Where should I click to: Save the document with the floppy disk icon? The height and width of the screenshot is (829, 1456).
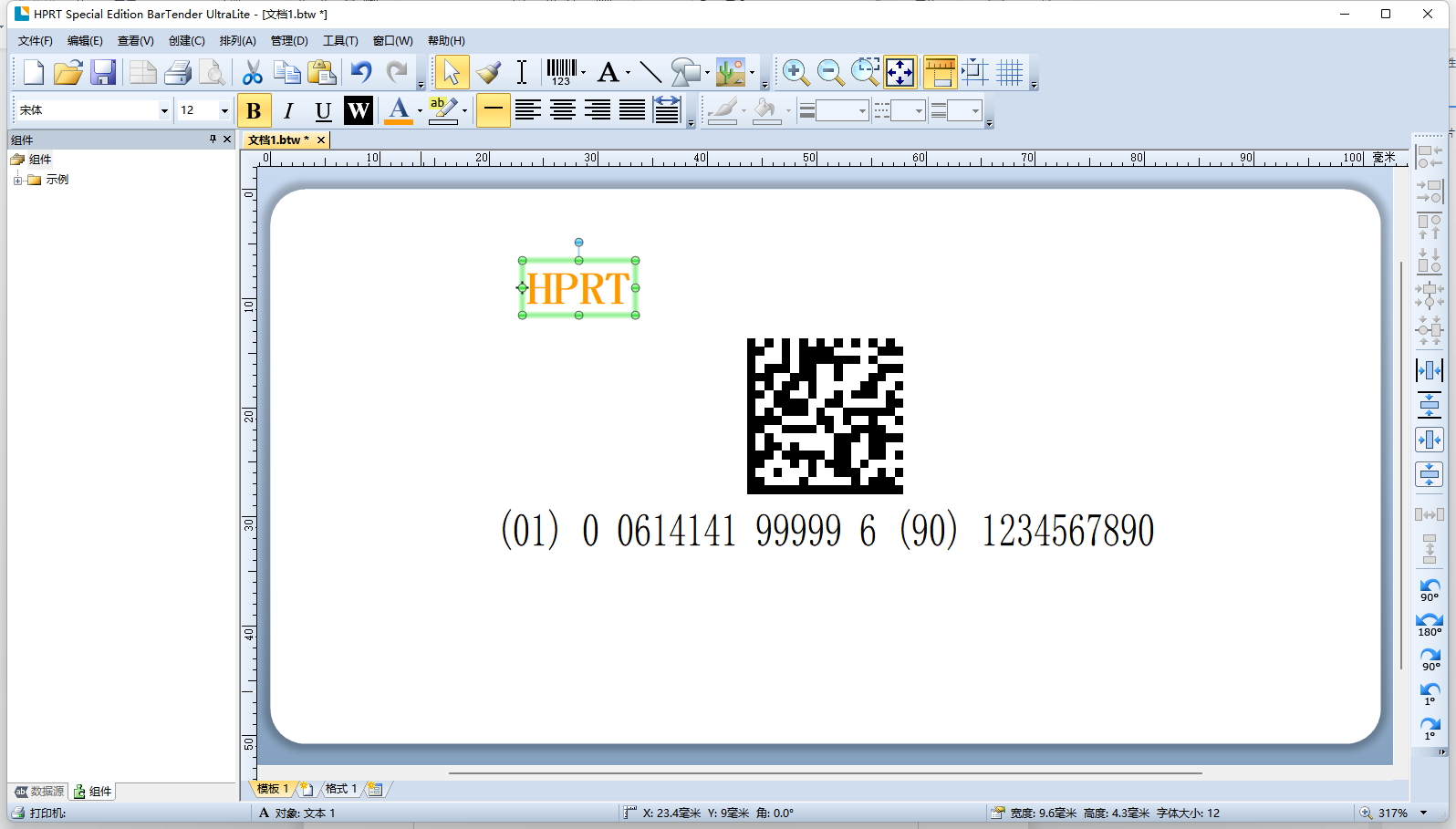103,72
